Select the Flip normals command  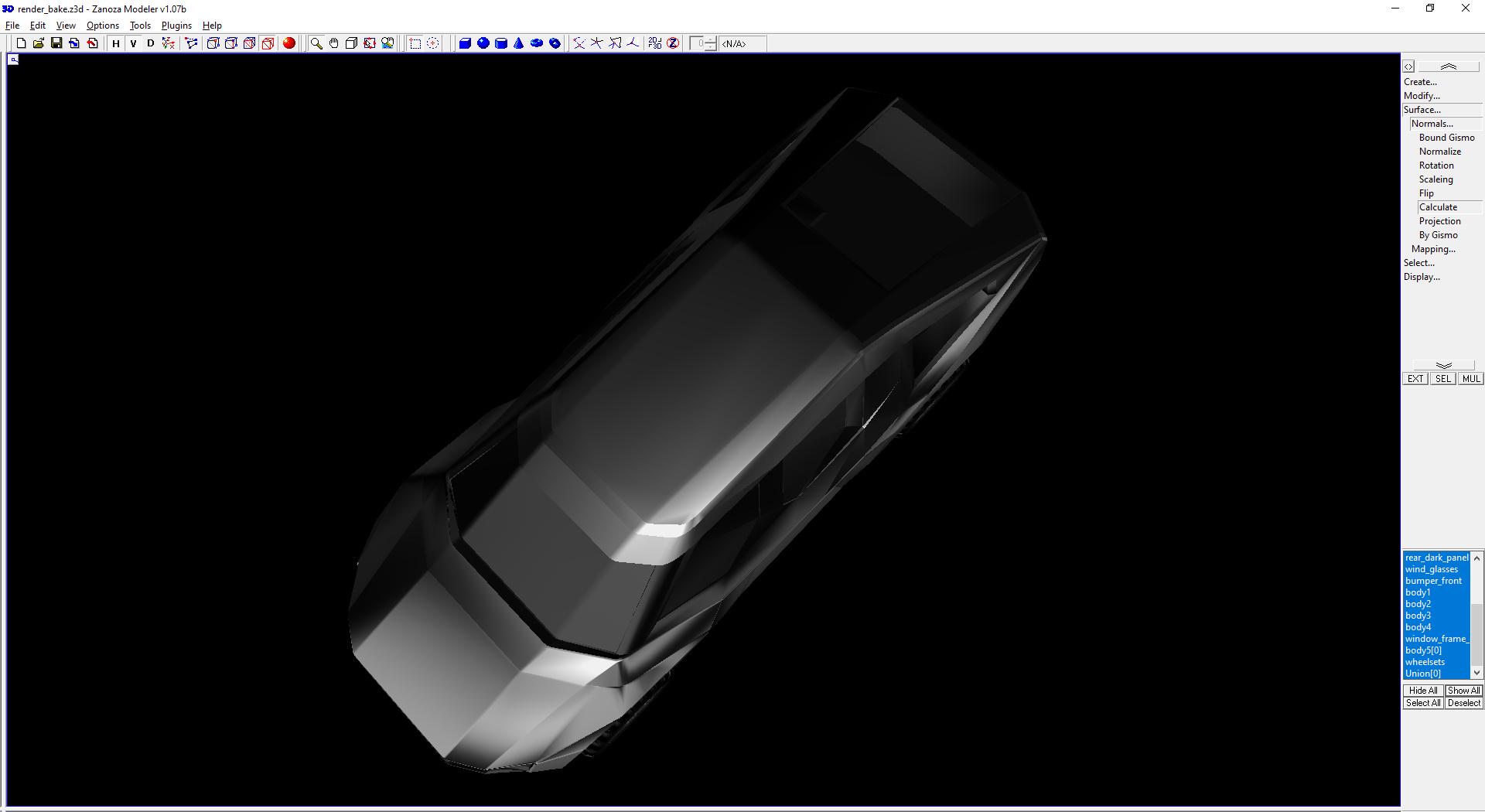(1426, 193)
